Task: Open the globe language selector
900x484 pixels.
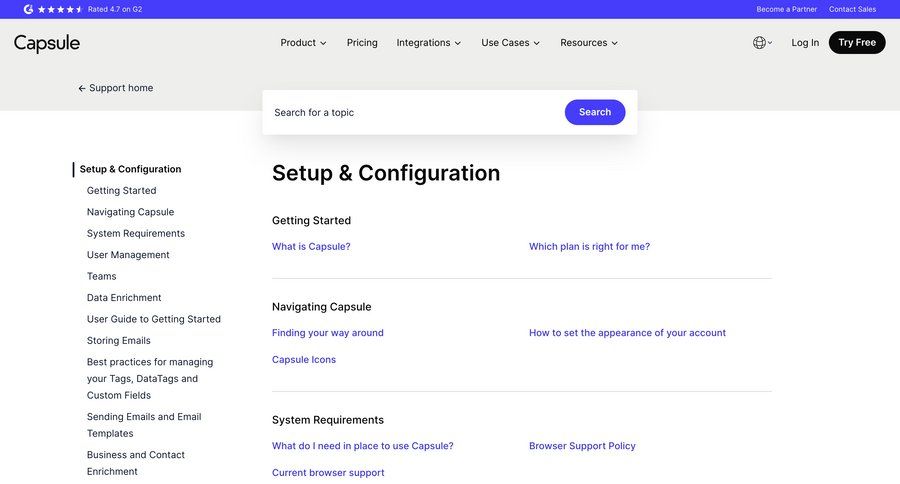Action: click(762, 43)
